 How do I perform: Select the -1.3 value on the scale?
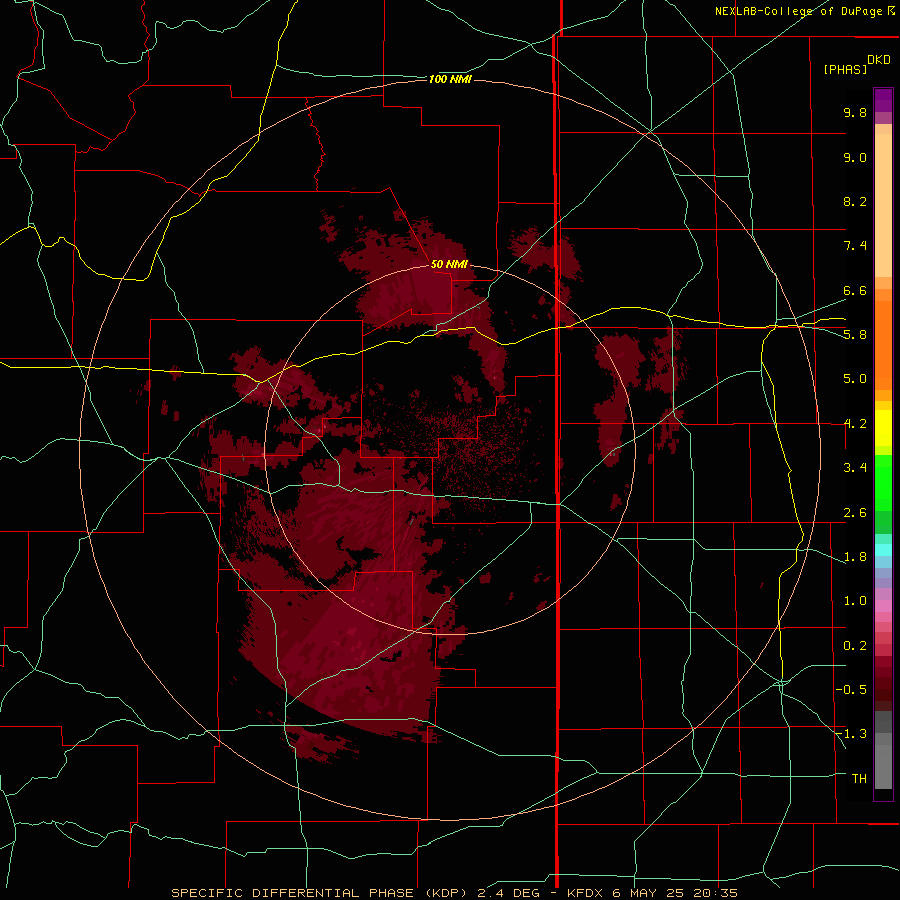coord(851,734)
